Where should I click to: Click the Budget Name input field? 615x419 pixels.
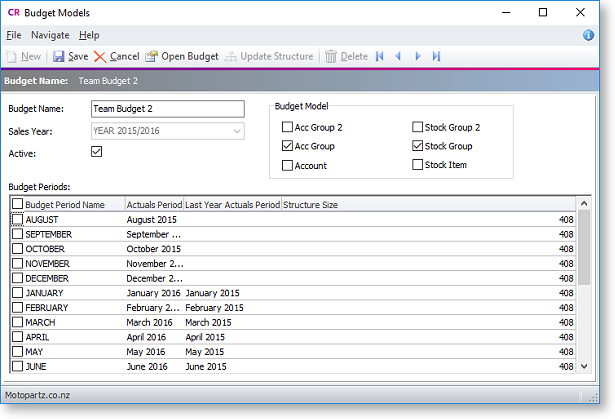168,109
